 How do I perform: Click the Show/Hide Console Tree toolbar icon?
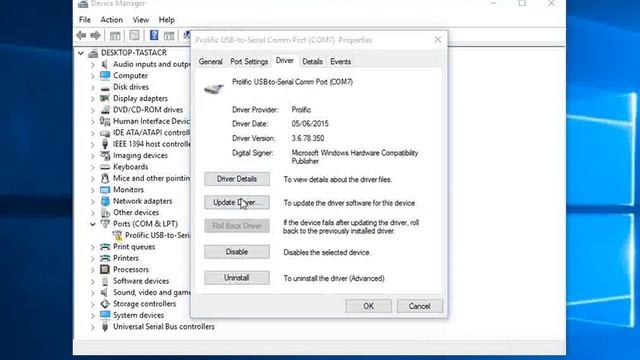(x=115, y=36)
